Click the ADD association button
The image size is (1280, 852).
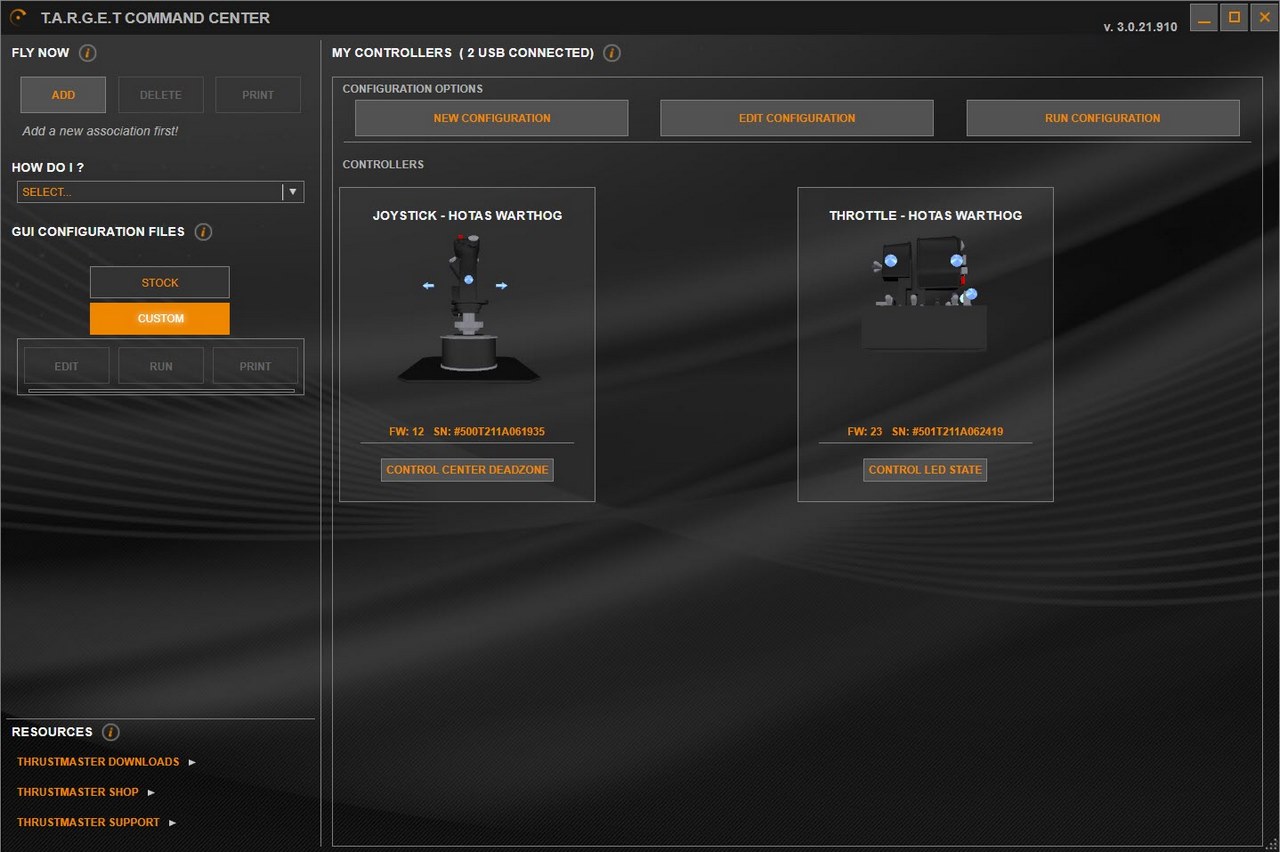click(x=63, y=95)
